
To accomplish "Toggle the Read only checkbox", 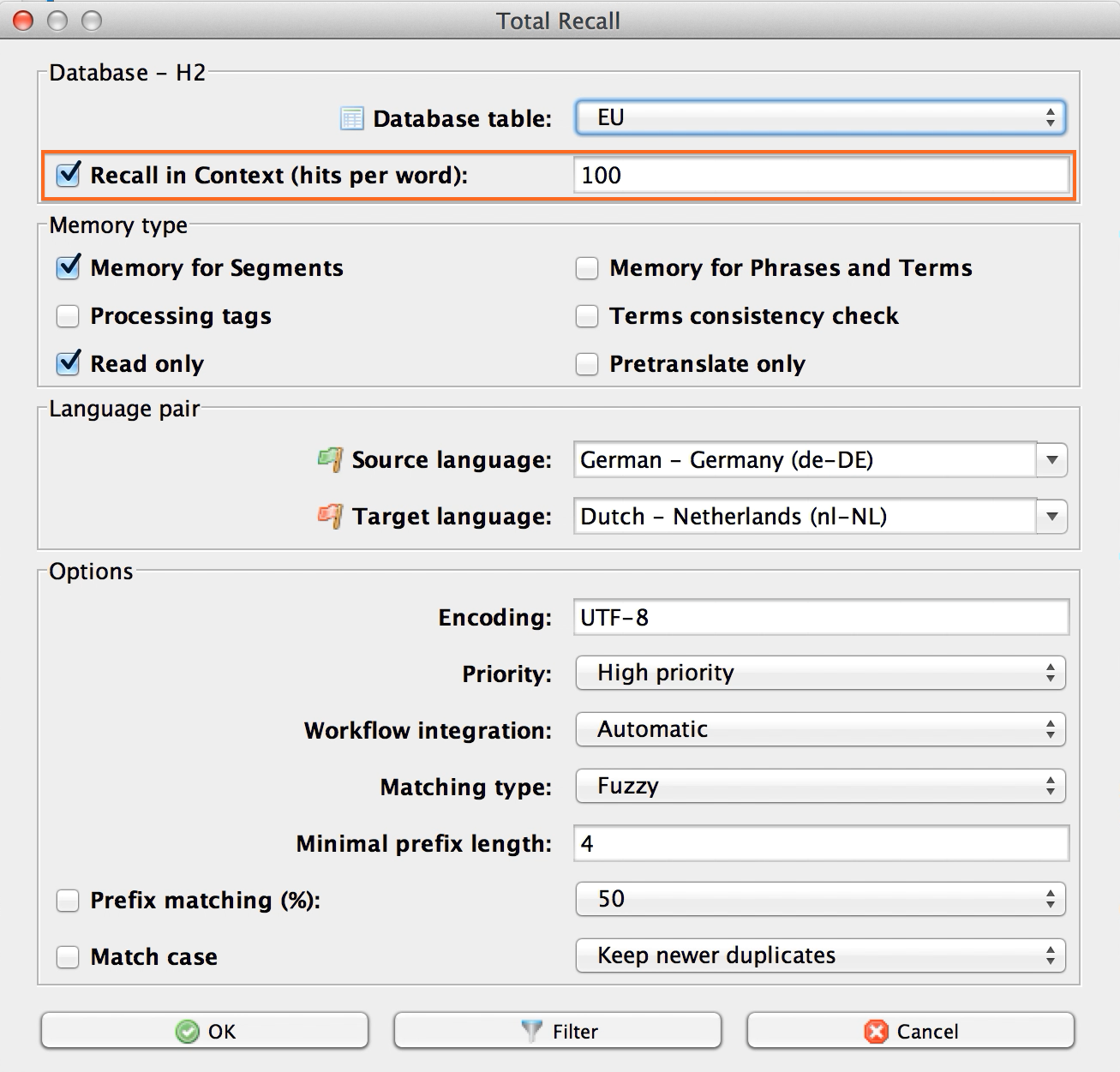I will (69, 363).
